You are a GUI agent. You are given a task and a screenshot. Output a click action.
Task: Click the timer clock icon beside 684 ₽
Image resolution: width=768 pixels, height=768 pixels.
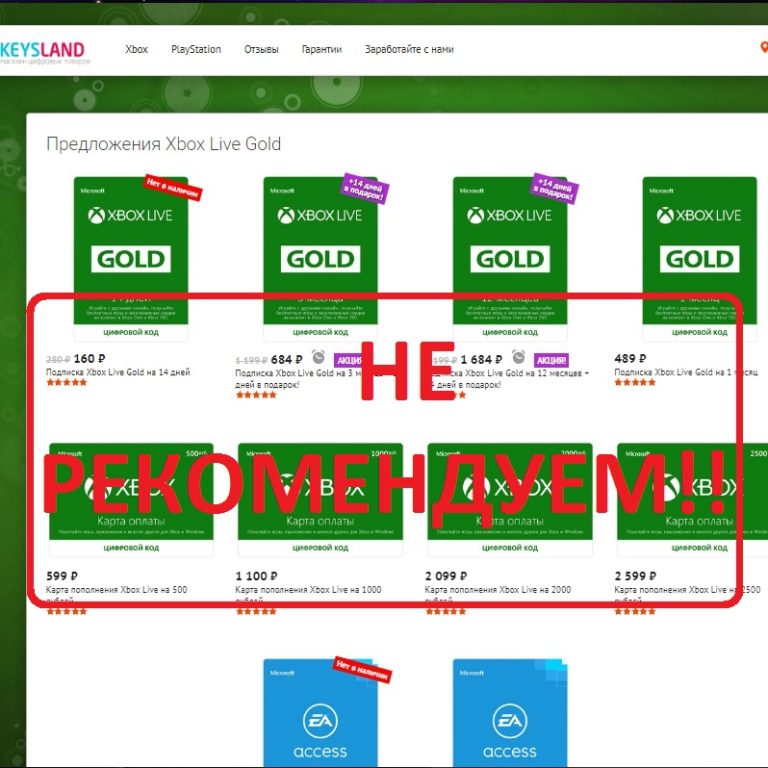point(318,357)
